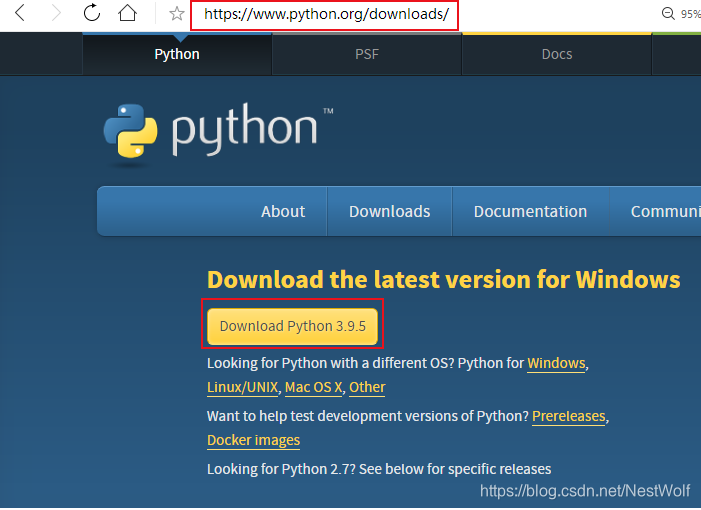The width and height of the screenshot is (701, 510).
Task: Go to the browser home page icon
Action: pyautogui.click(x=127, y=13)
